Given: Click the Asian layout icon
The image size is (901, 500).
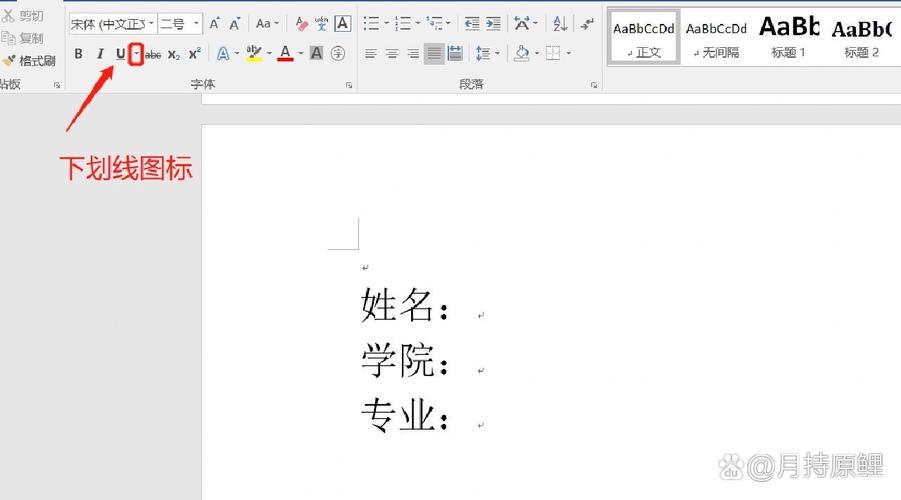Looking at the screenshot, I should pos(522,24).
